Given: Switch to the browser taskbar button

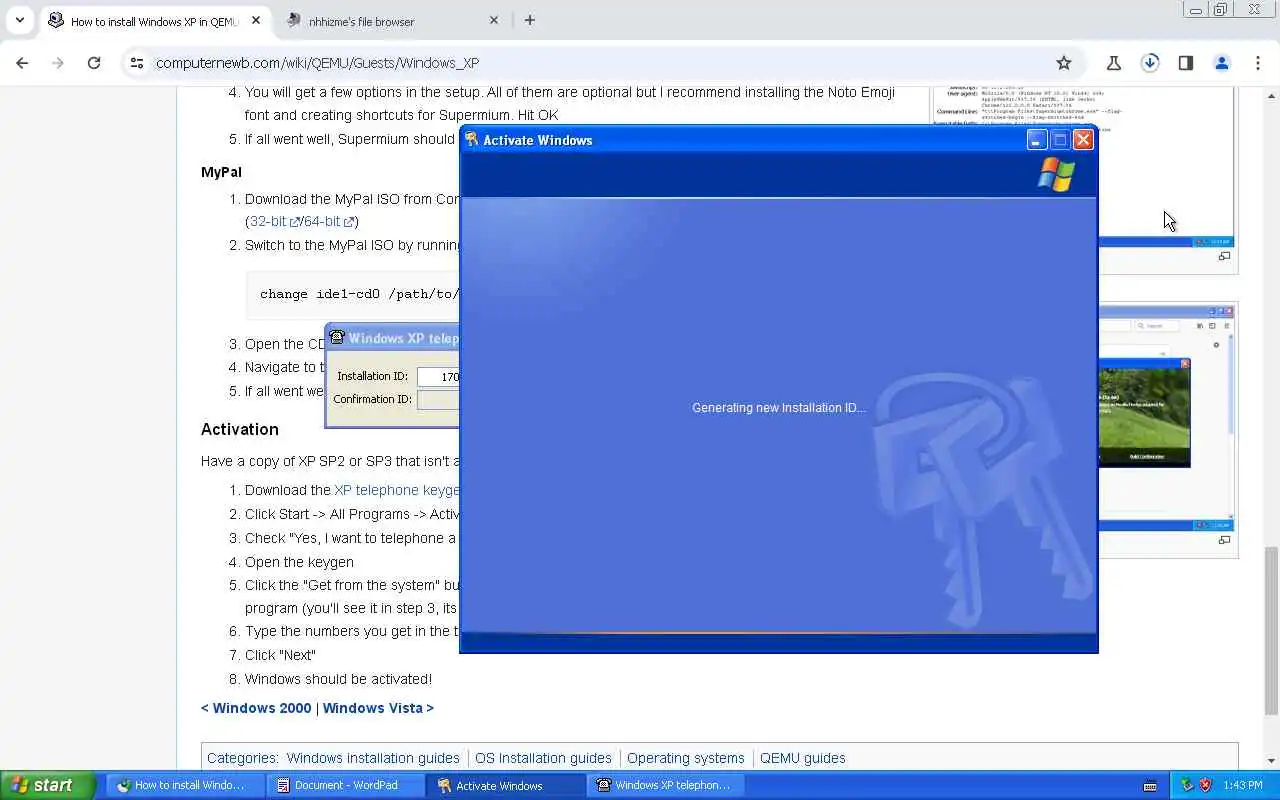Looking at the screenshot, I should [186, 785].
